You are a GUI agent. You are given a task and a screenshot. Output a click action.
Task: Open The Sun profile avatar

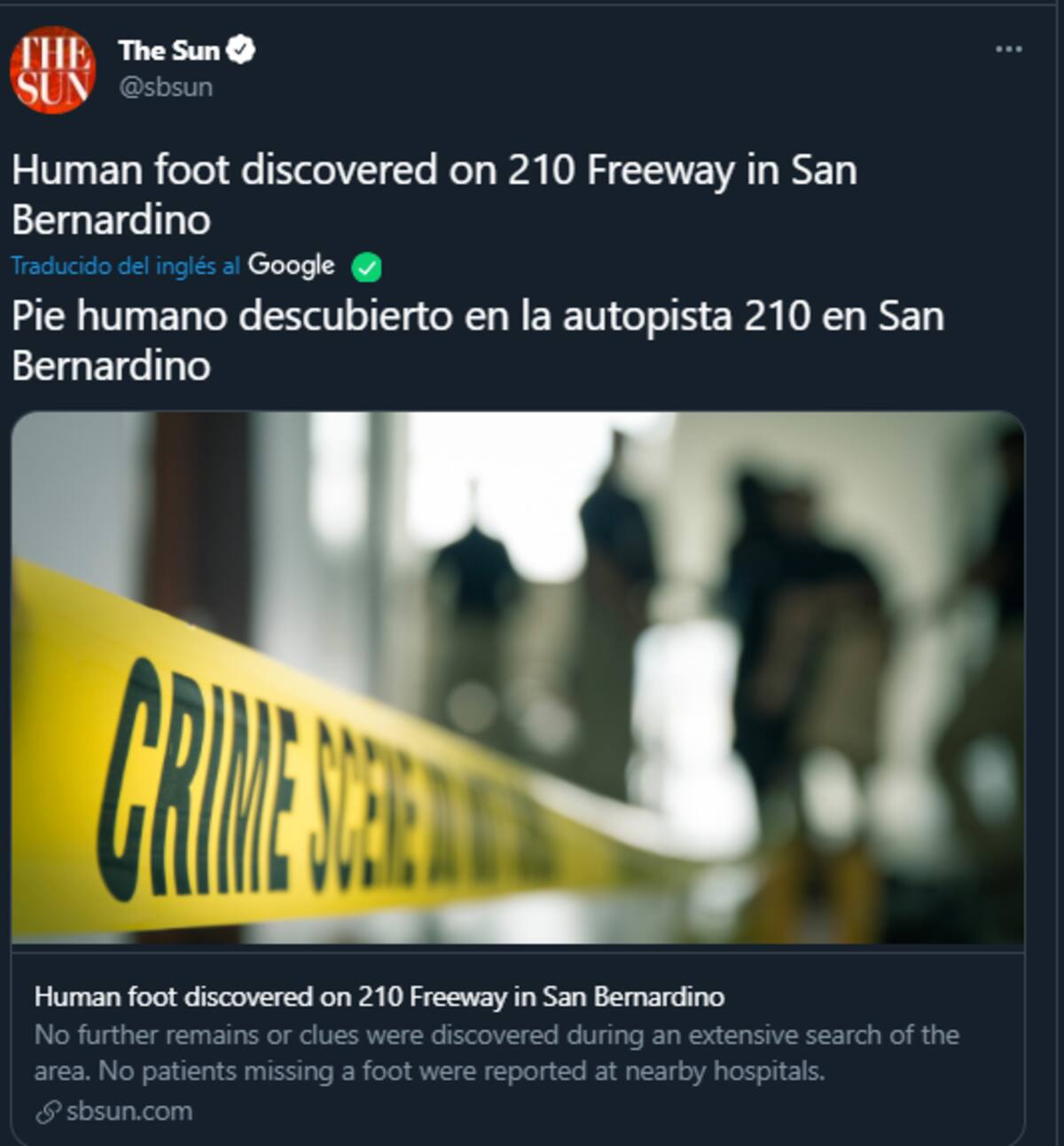53,70
